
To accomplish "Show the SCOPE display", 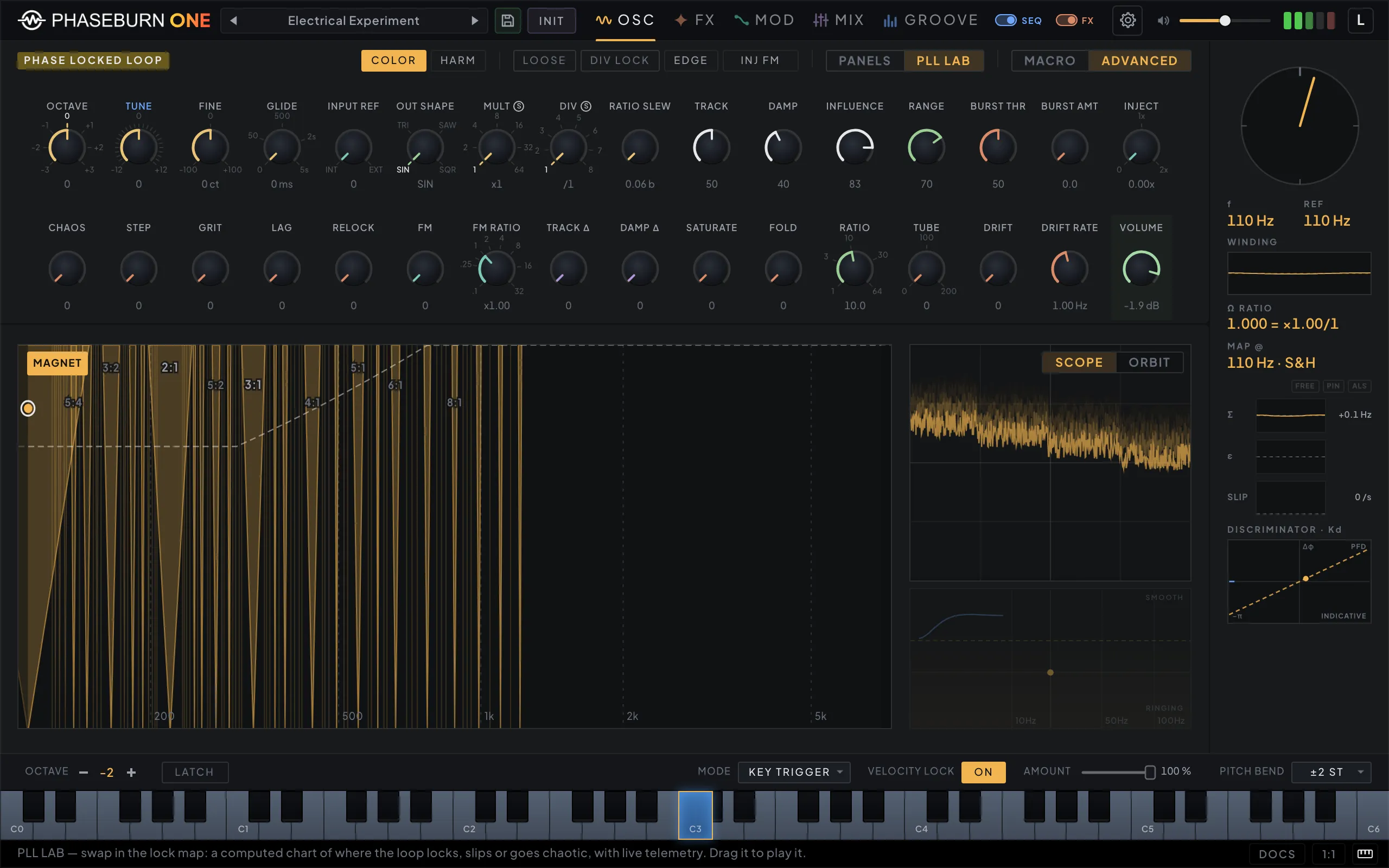I will pos(1079,362).
